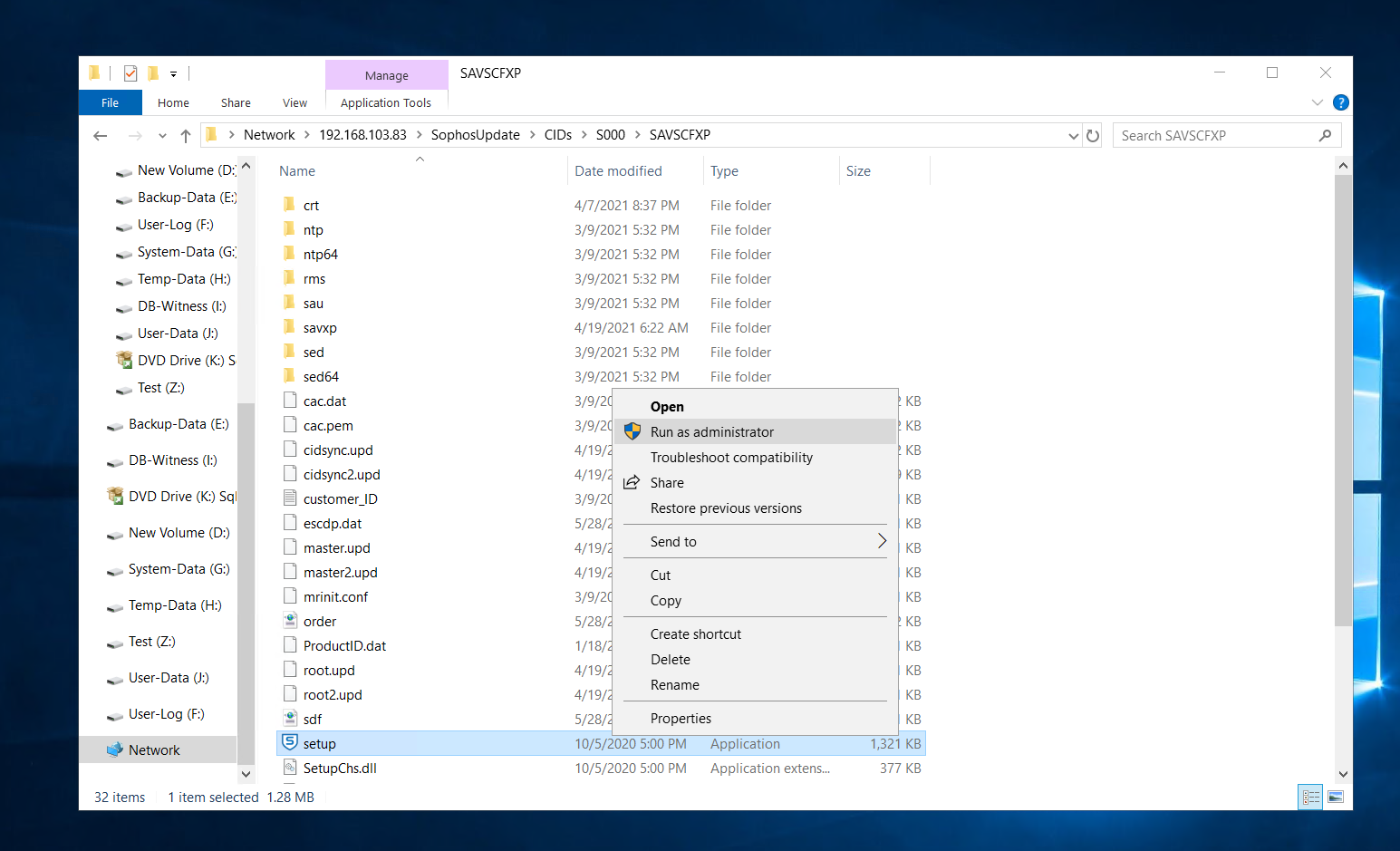Select the SetupChs.dll file icon
The image size is (1400, 851).
coord(290,767)
